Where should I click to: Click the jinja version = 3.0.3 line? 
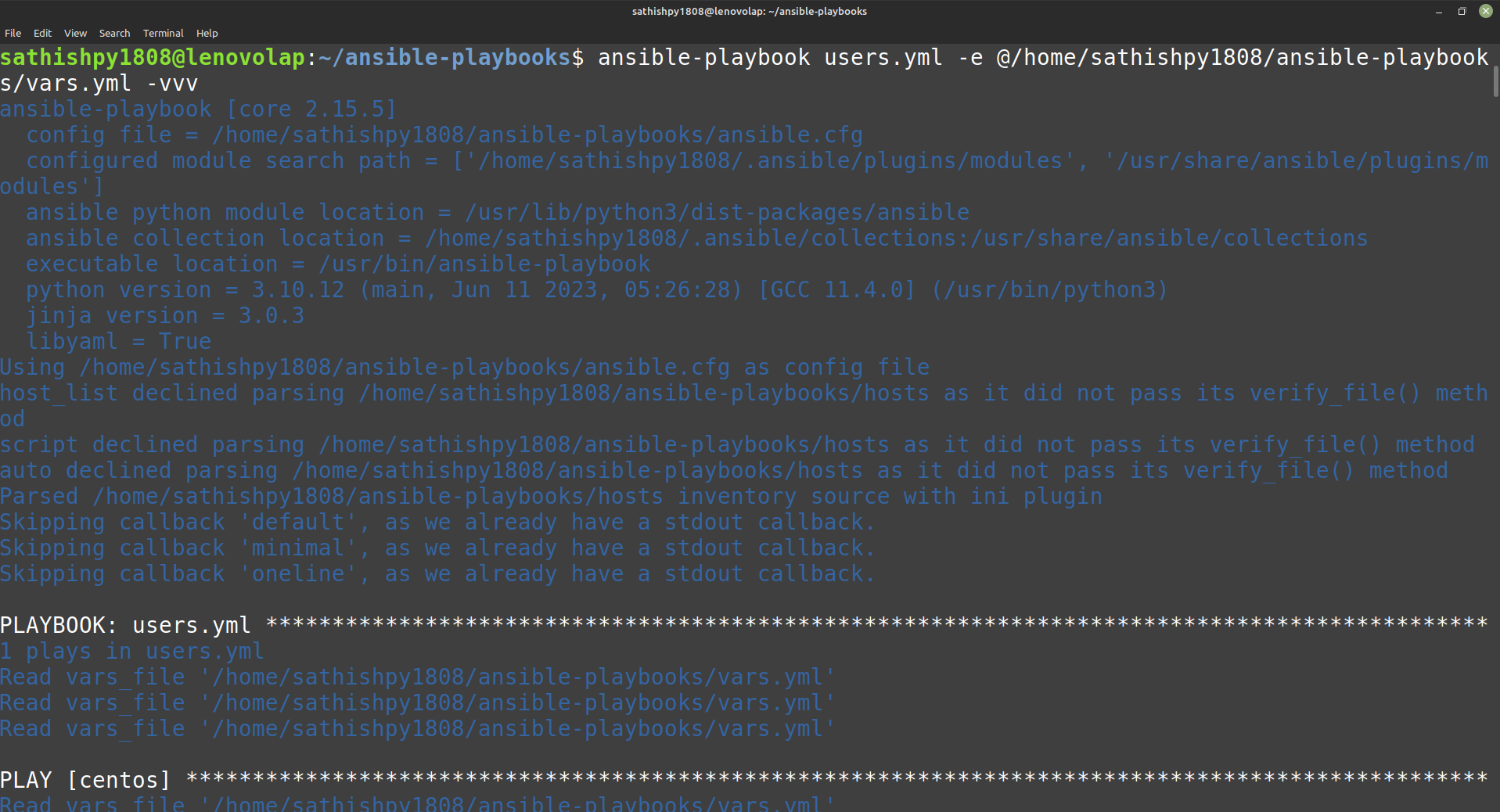tap(164, 315)
